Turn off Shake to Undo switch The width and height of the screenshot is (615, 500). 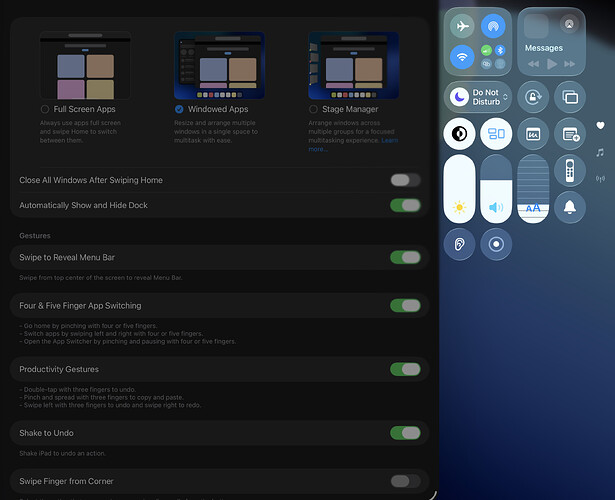coord(404,433)
